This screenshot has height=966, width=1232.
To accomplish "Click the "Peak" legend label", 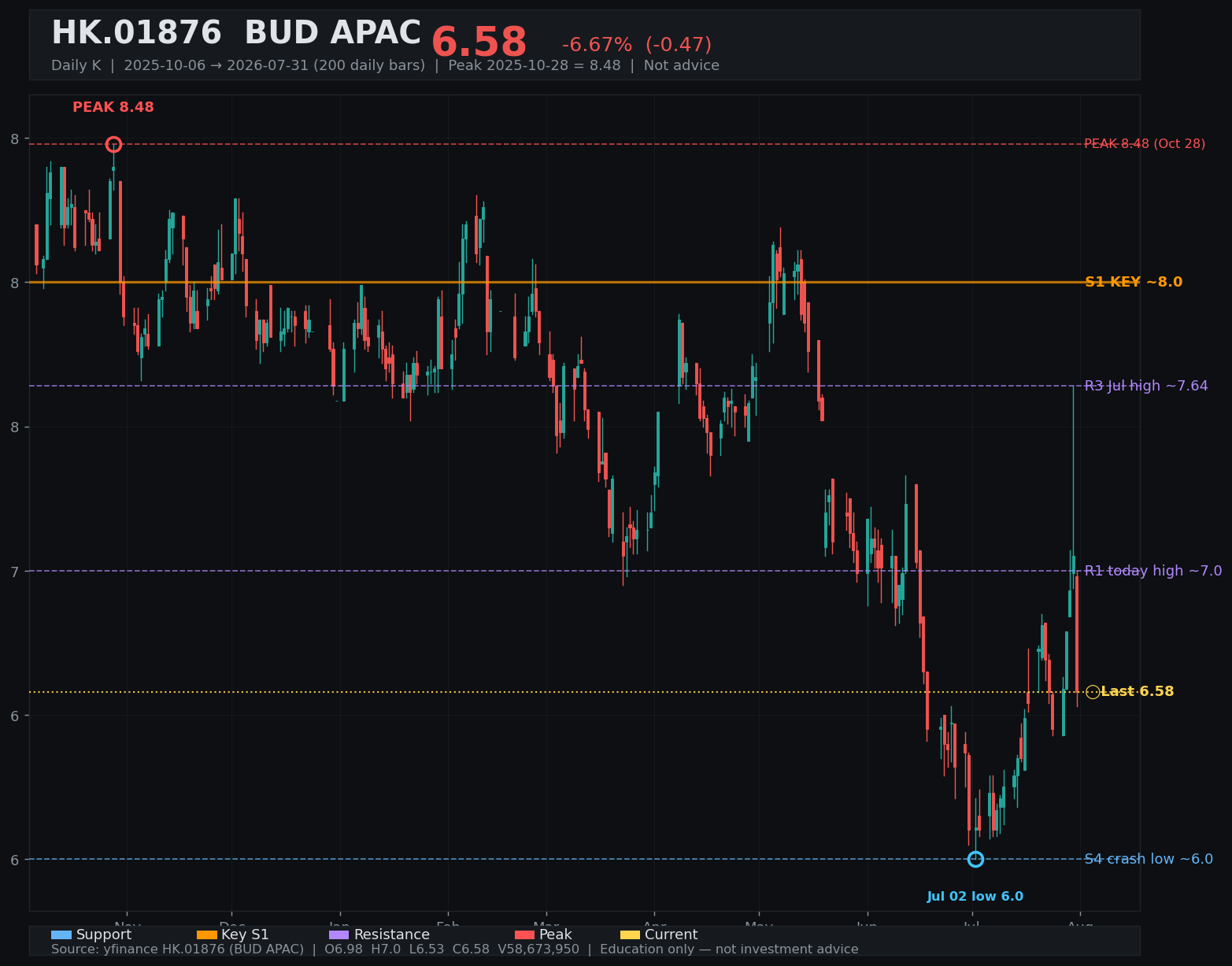I will (x=556, y=935).
